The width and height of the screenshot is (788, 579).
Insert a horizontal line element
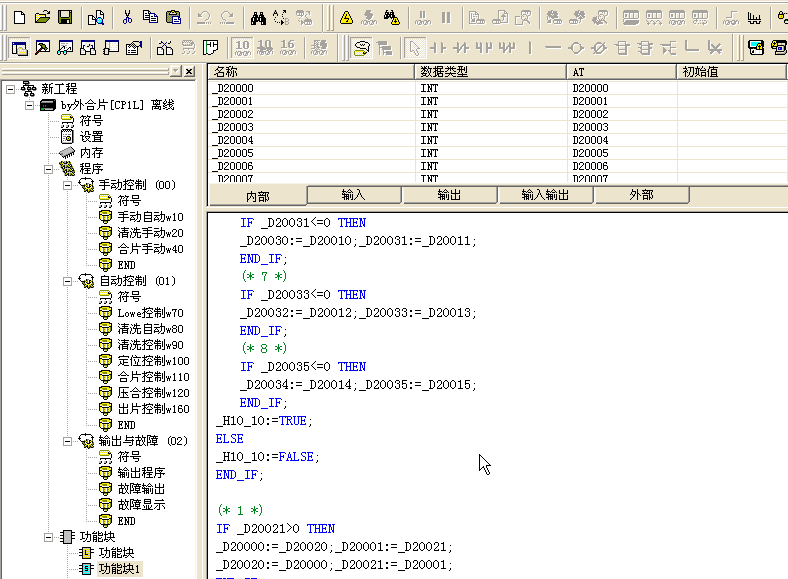click(x=553, y=48)
